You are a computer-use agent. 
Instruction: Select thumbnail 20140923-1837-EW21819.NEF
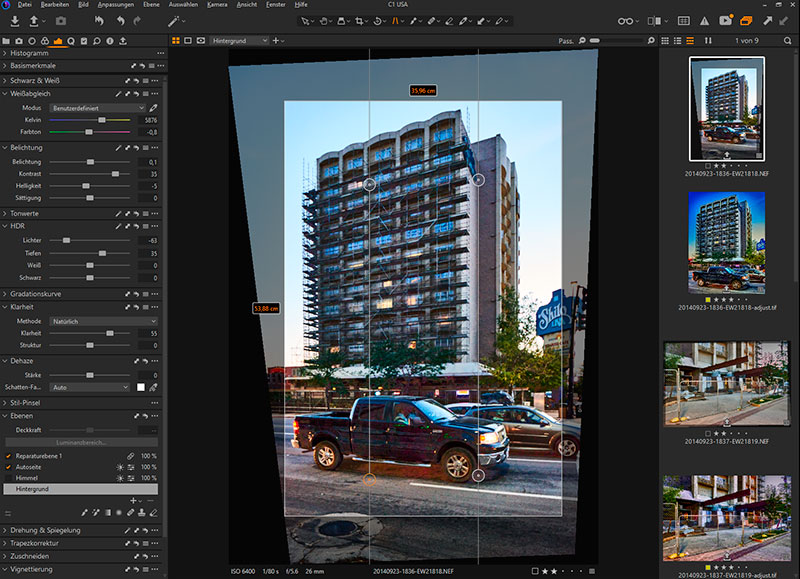727,384
